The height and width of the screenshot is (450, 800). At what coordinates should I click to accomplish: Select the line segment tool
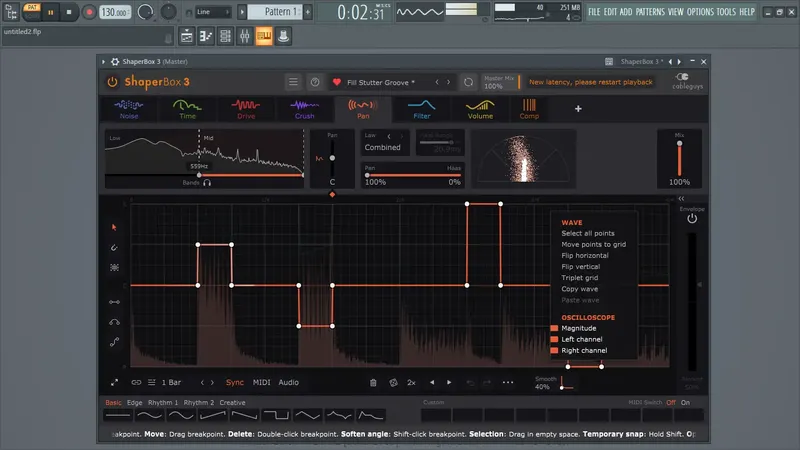pyautogui.click(x=114, y=302)
